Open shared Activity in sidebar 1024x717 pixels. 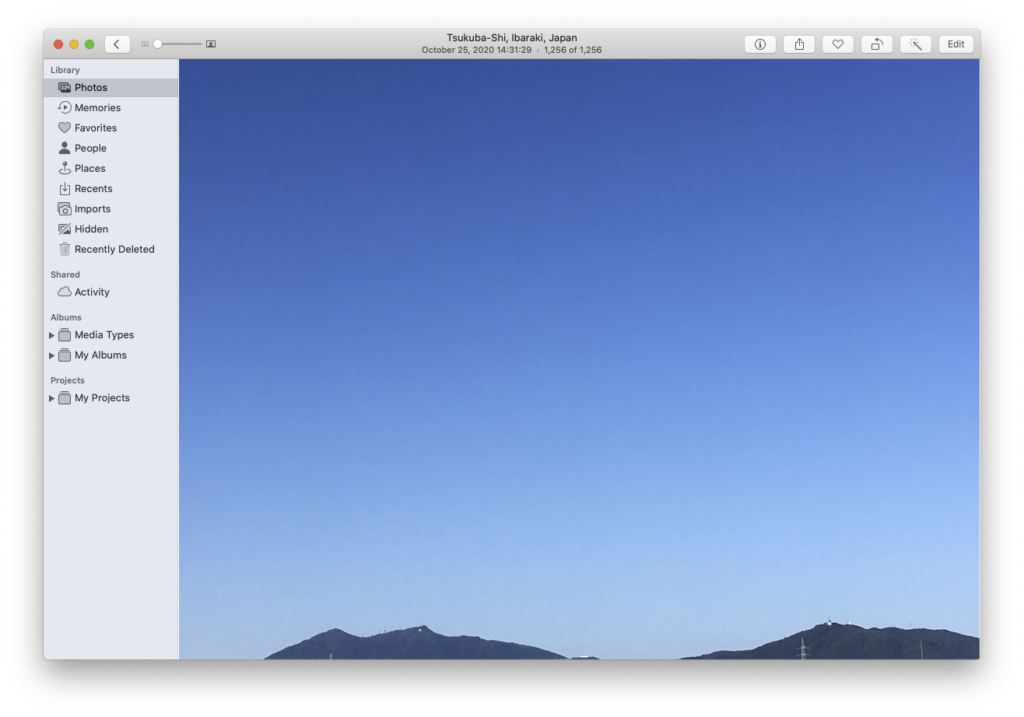pos(91,292)
